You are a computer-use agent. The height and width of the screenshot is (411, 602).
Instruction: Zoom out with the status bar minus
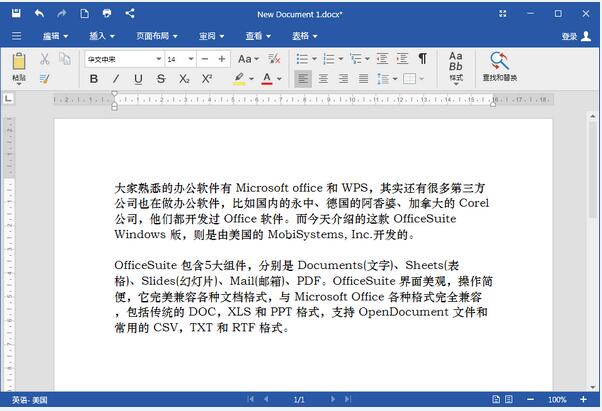pos(530,399)
